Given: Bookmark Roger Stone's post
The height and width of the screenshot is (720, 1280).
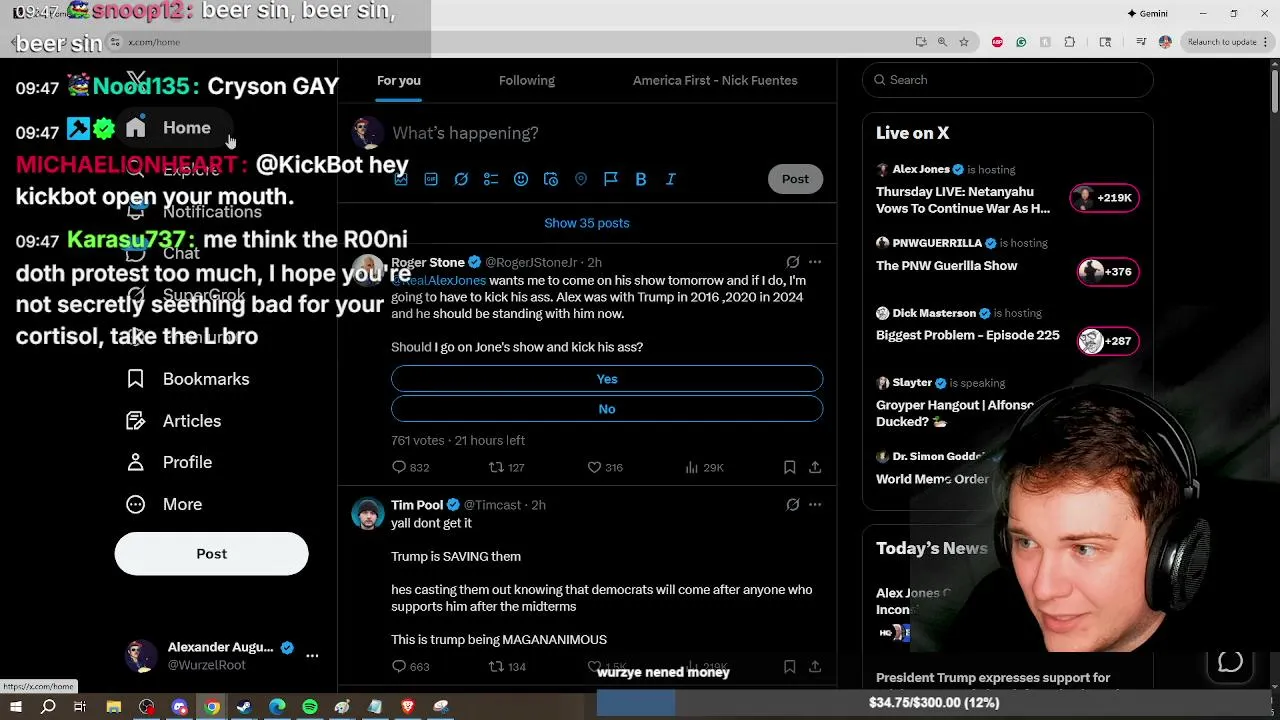Looking at the screenshot, I should (x=790, y=467).
